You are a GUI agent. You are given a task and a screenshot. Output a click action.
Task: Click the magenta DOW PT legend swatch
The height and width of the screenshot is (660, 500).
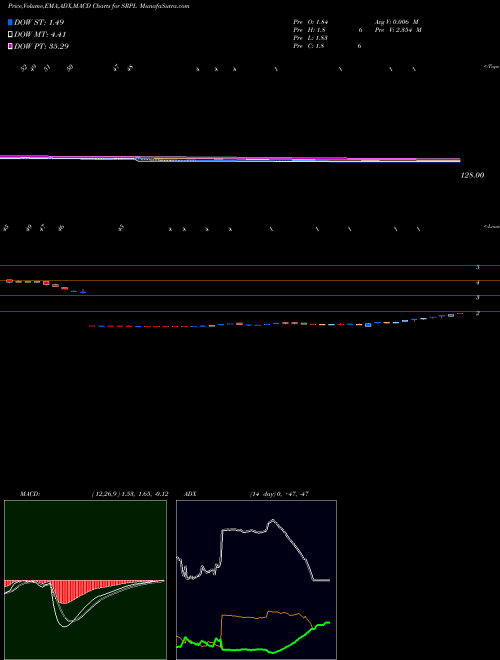tap(10, 46)
